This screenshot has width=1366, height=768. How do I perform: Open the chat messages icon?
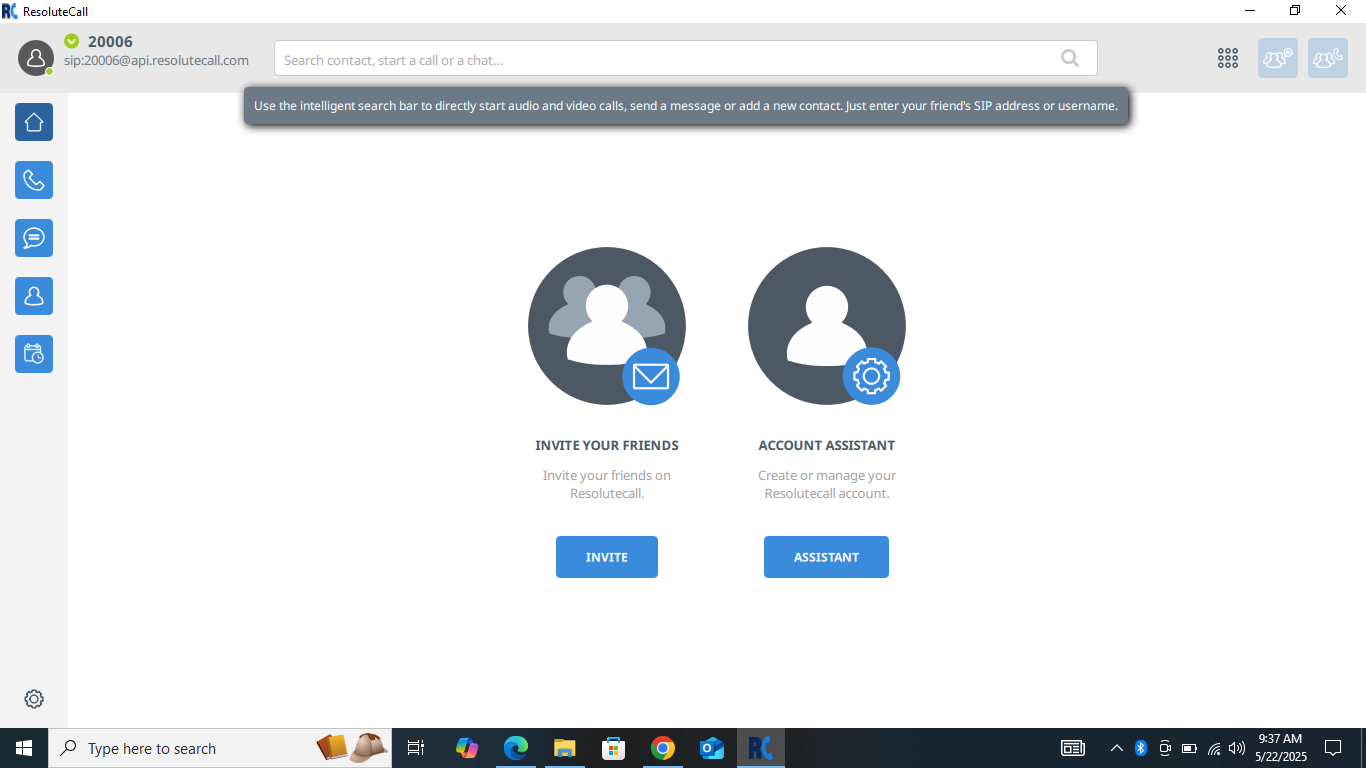[34, 238]
